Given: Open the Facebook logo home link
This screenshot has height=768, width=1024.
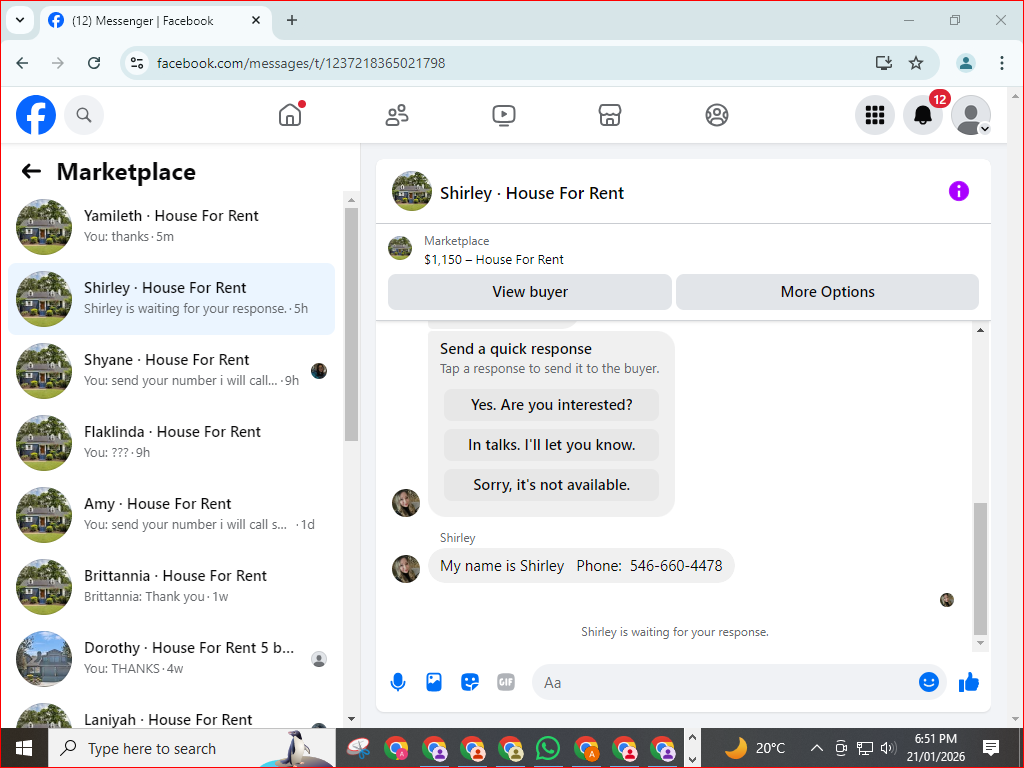Looking at the screenshot, I should pos(36,115).
